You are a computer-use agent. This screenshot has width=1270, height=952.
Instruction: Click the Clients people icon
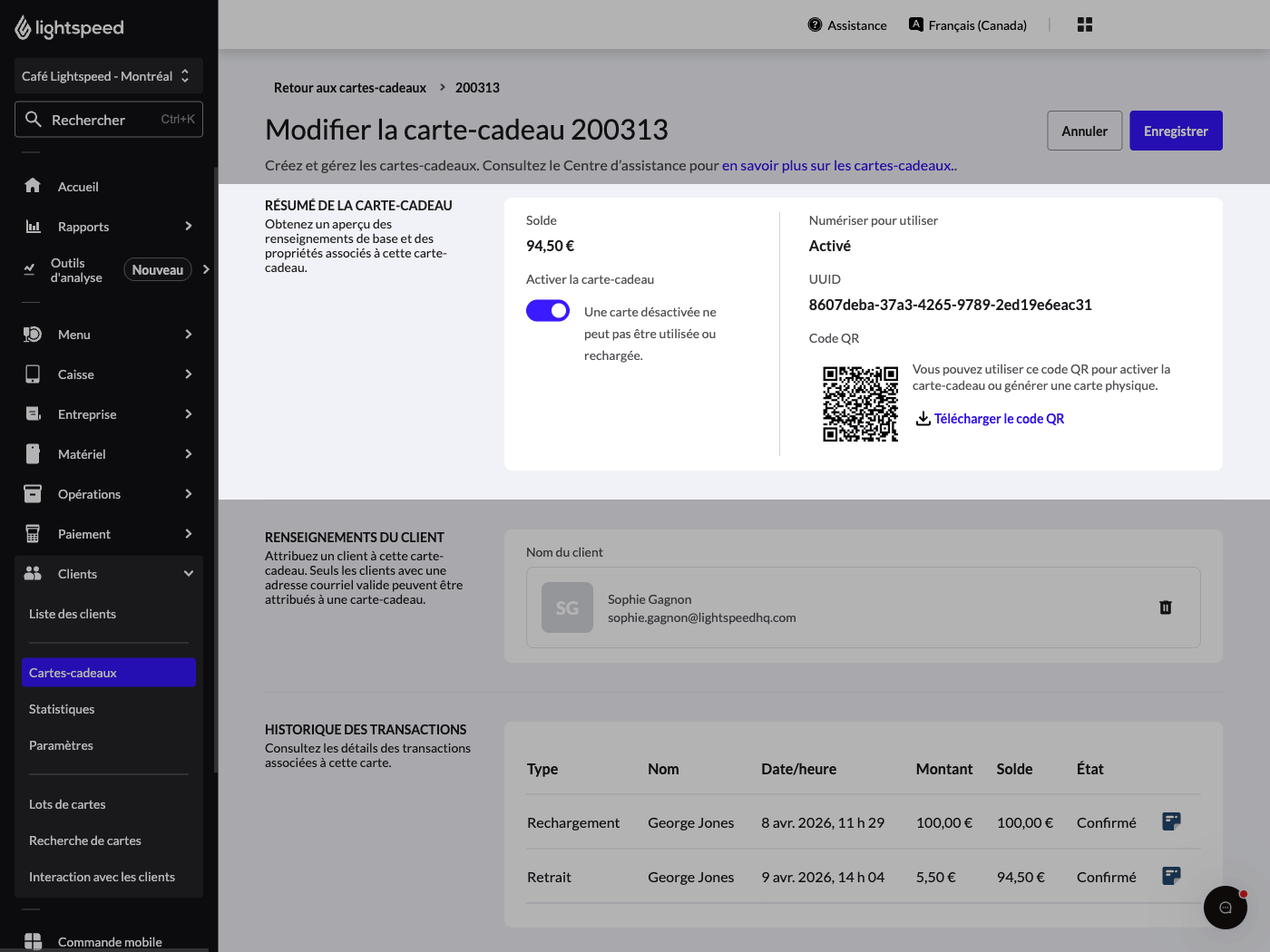click(33, 573)
